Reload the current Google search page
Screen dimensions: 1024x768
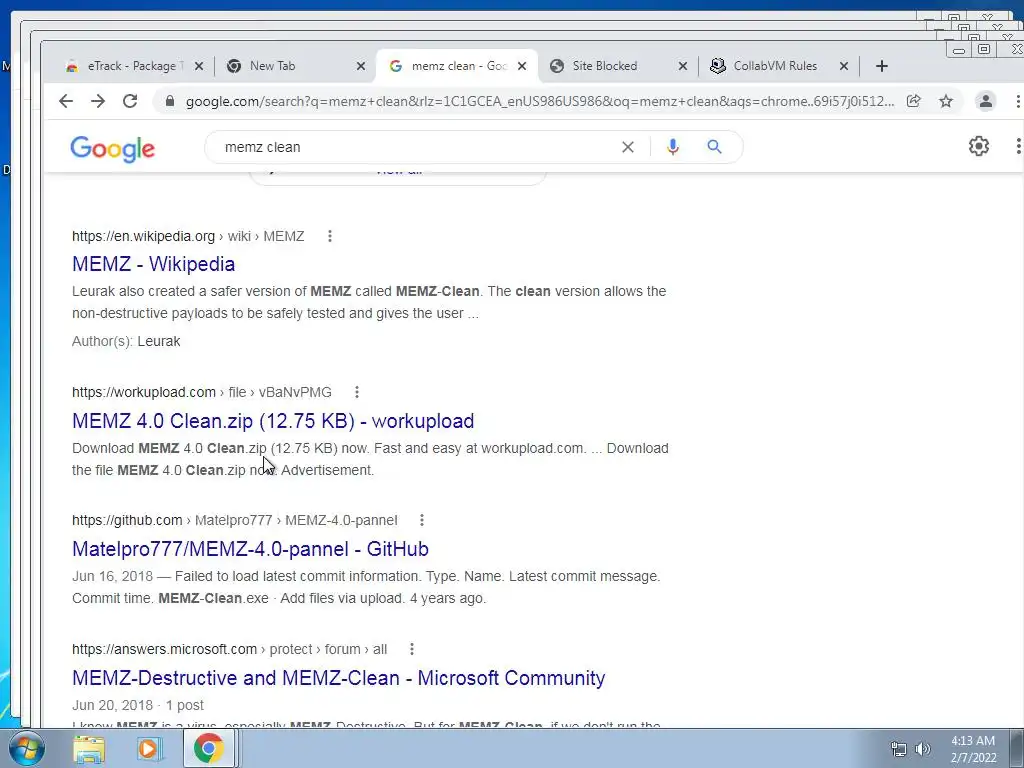(x=130, y=101)
